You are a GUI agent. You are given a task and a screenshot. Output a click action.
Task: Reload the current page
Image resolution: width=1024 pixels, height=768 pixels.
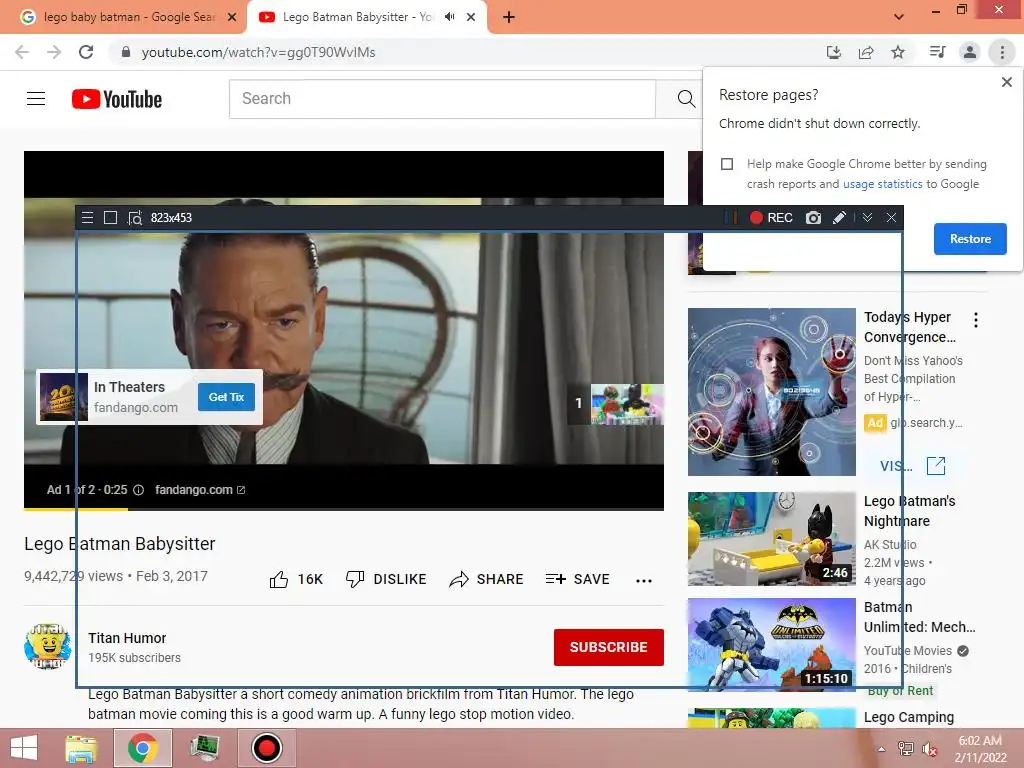(x=86, y=52)
